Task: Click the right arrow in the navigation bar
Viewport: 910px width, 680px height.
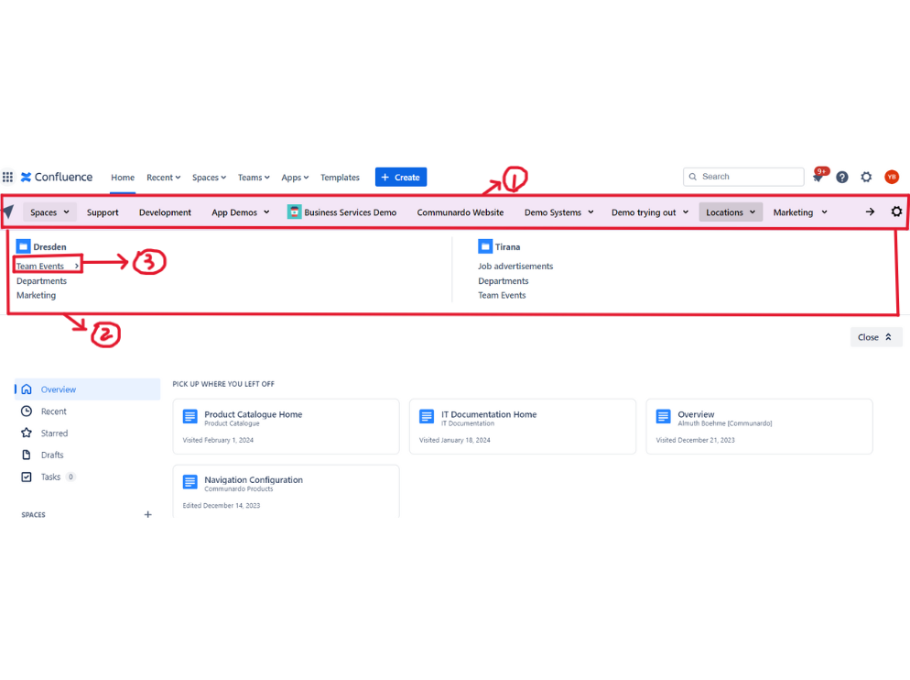Action: [869, 212]
